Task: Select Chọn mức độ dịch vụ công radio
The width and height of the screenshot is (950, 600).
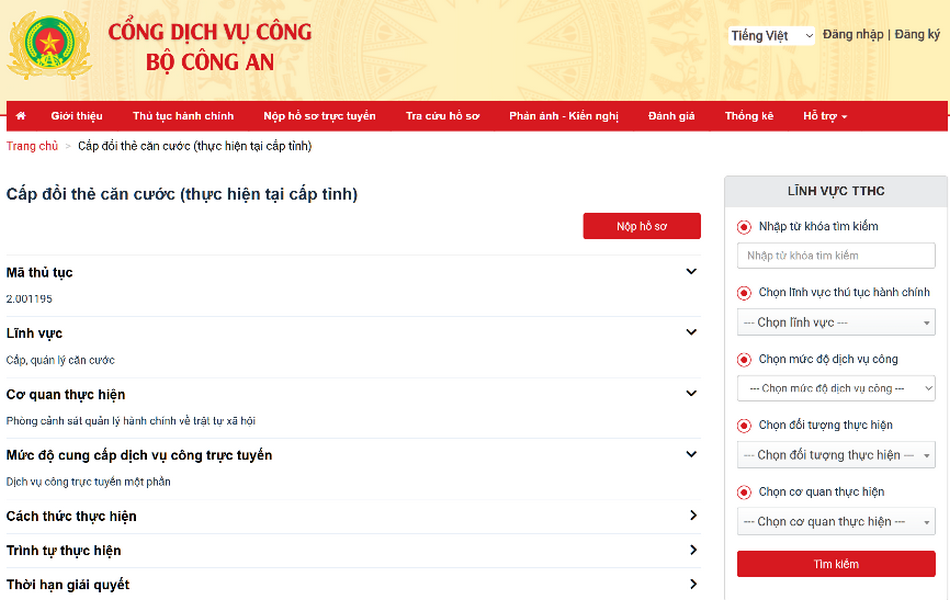Action: coord(744,360)
